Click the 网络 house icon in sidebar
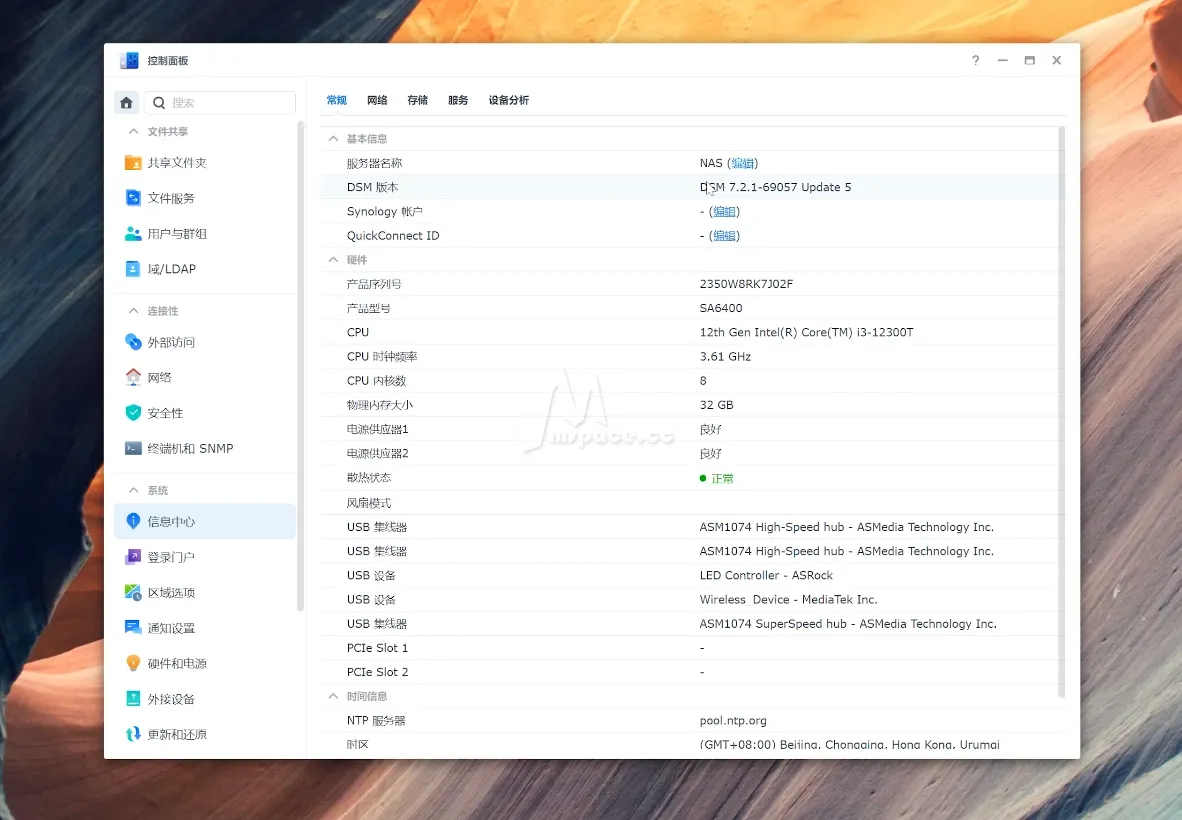 [x=133, y=378]
